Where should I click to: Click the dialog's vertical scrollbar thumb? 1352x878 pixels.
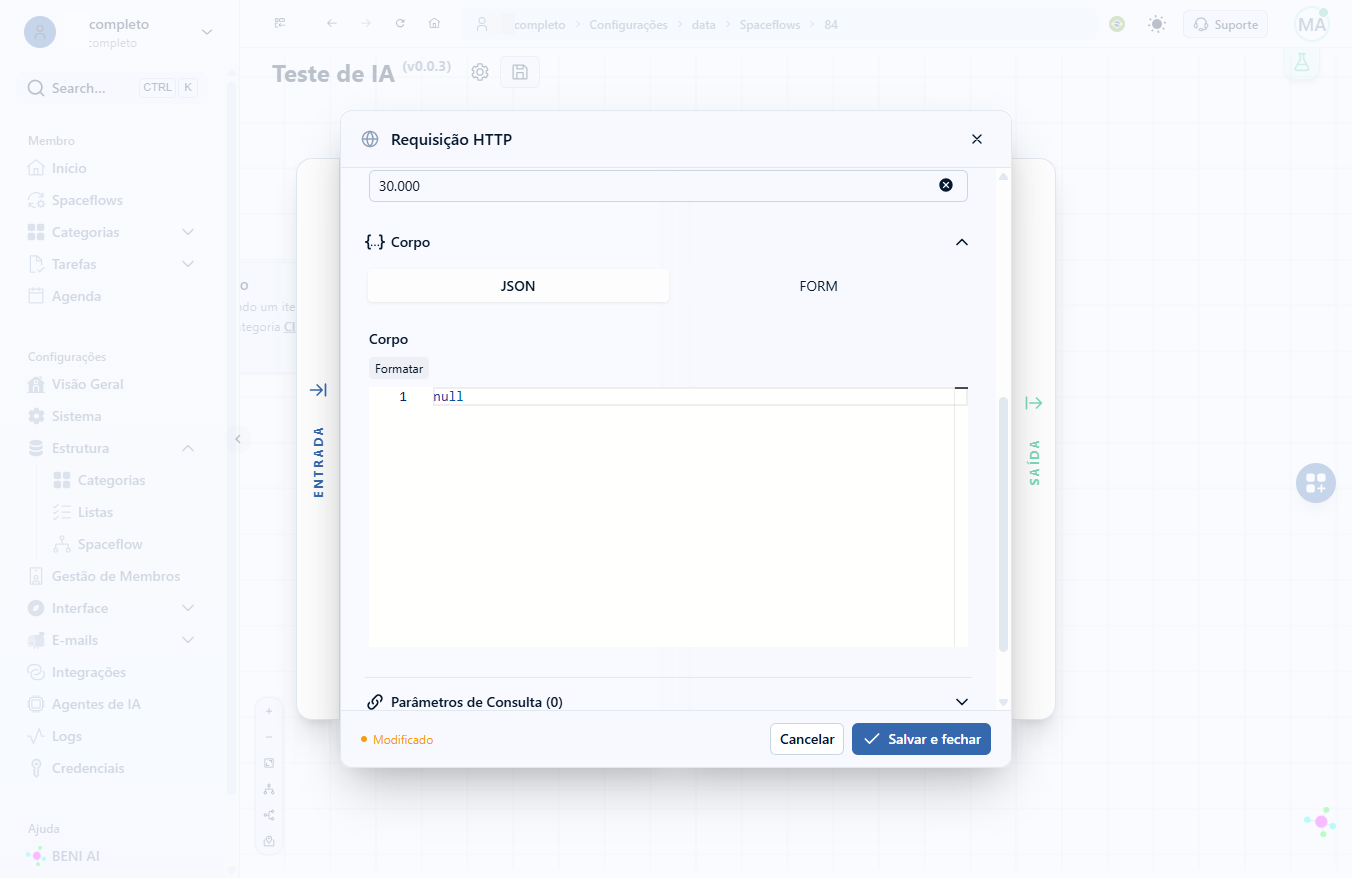tap(1003, 525)
